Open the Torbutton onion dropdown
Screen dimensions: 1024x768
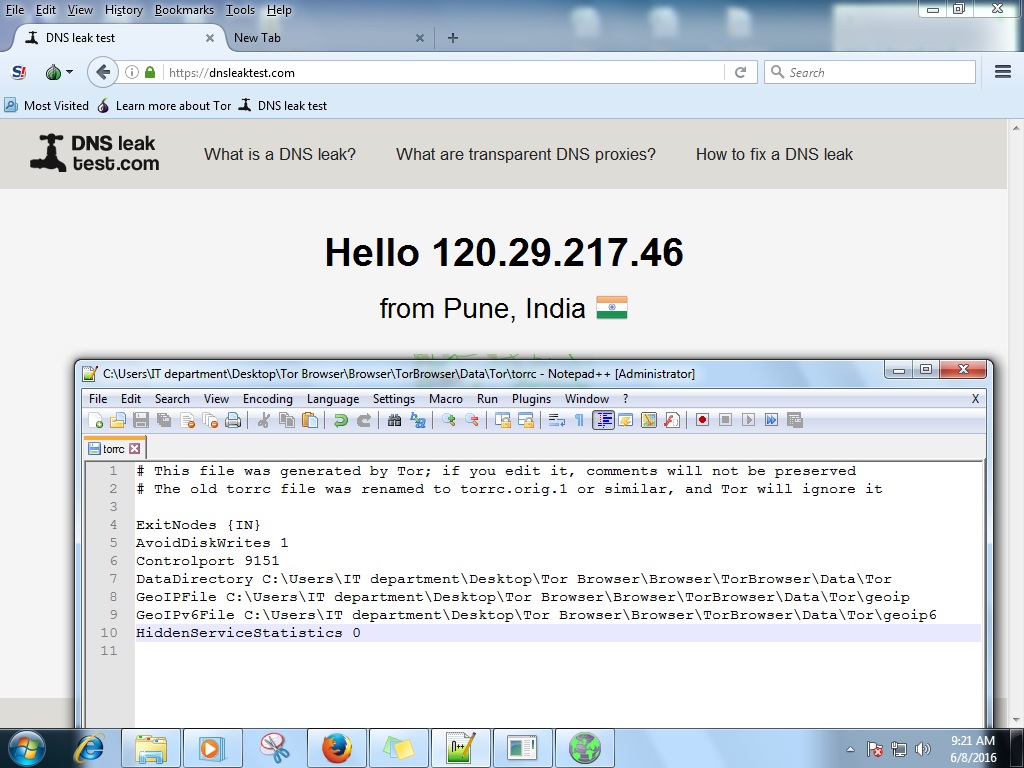tap(59, 72)
